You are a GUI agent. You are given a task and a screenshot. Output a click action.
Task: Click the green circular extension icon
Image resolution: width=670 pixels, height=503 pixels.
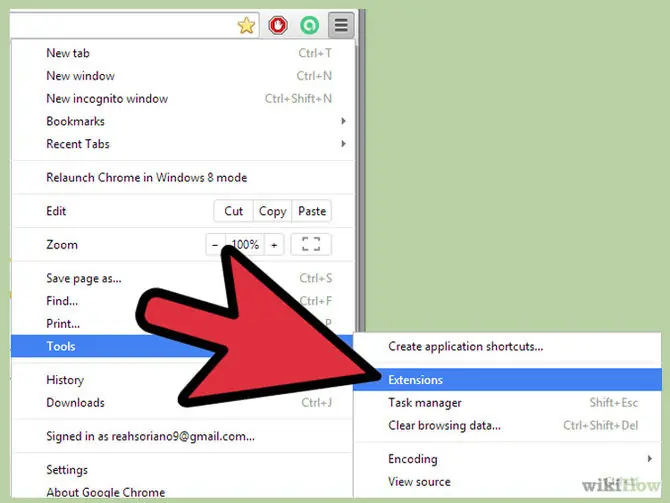[x=309, y=25]
